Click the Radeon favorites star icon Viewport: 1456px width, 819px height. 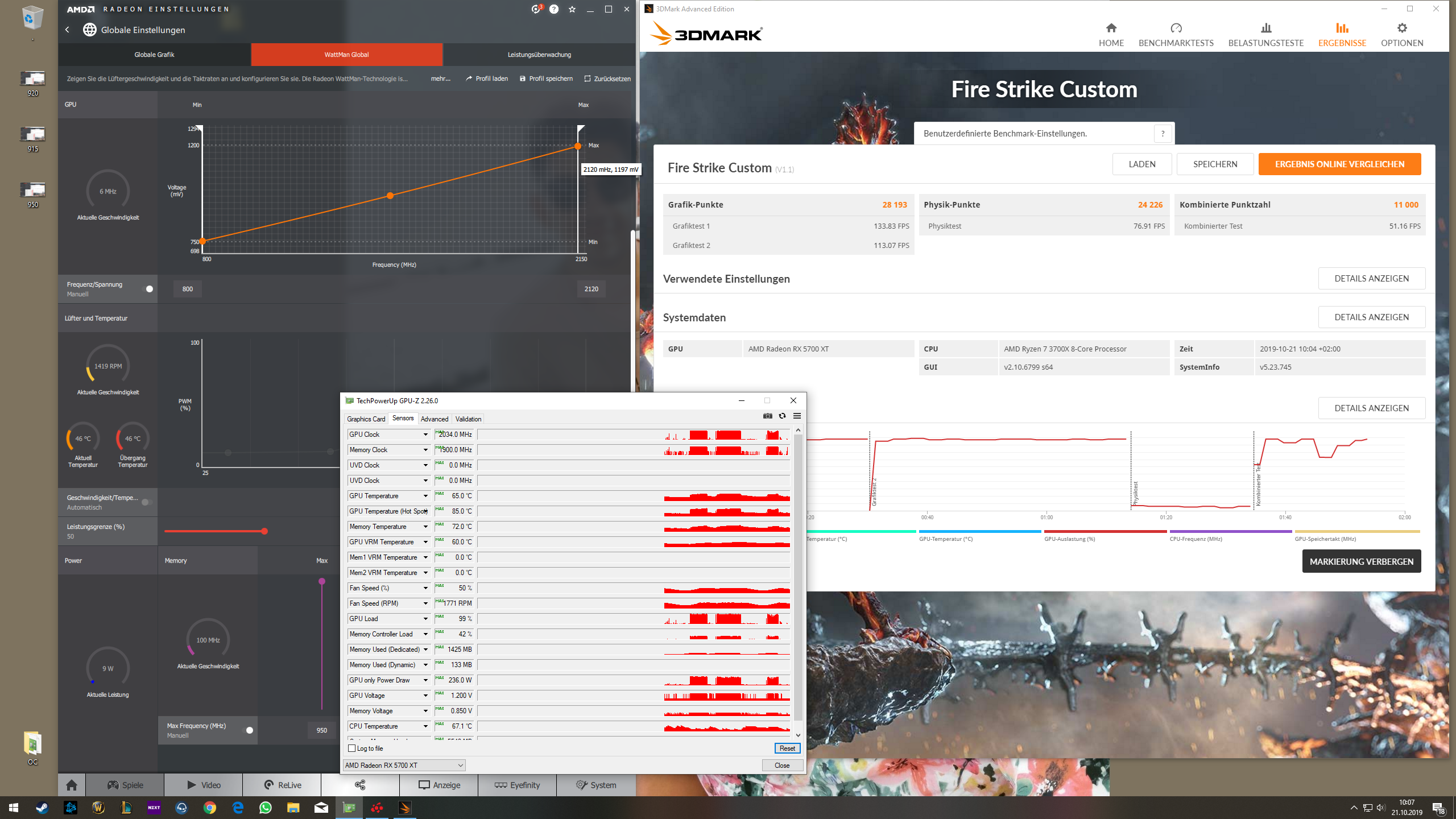(572, 9)
